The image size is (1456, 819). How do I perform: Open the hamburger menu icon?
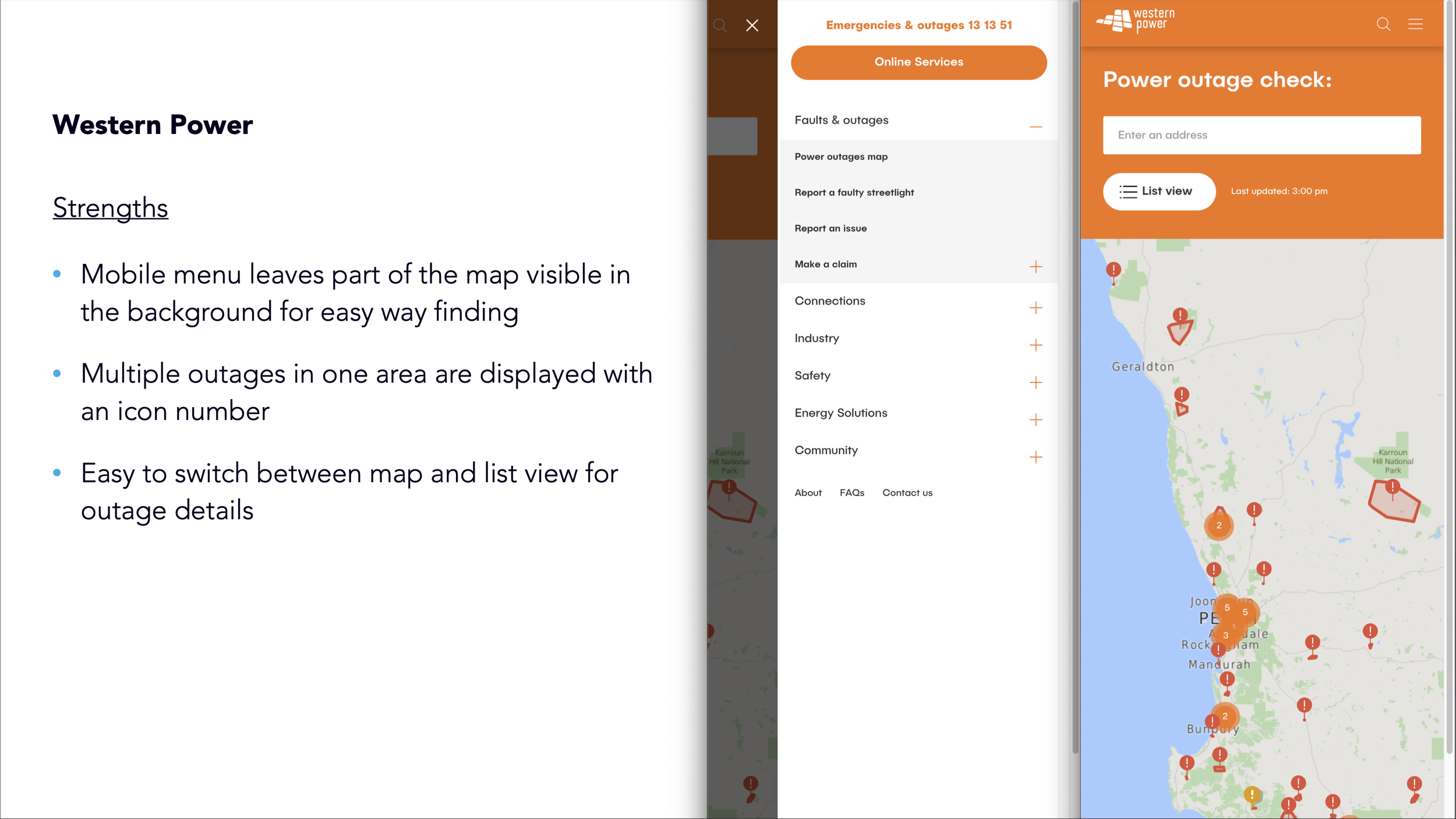(1415, 24)
